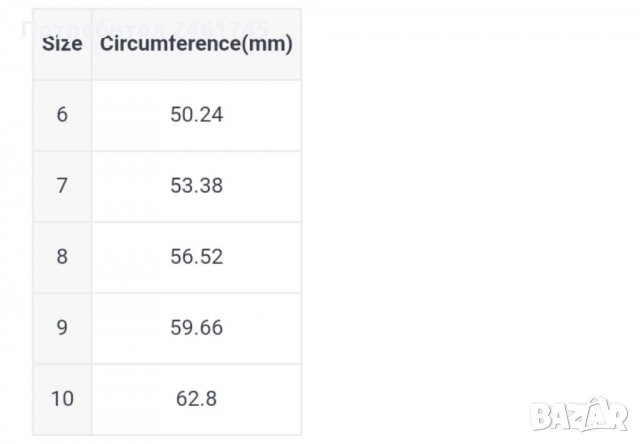Click the 62.8 circumference value
640x444 pixels.
[x=196, y=399]
